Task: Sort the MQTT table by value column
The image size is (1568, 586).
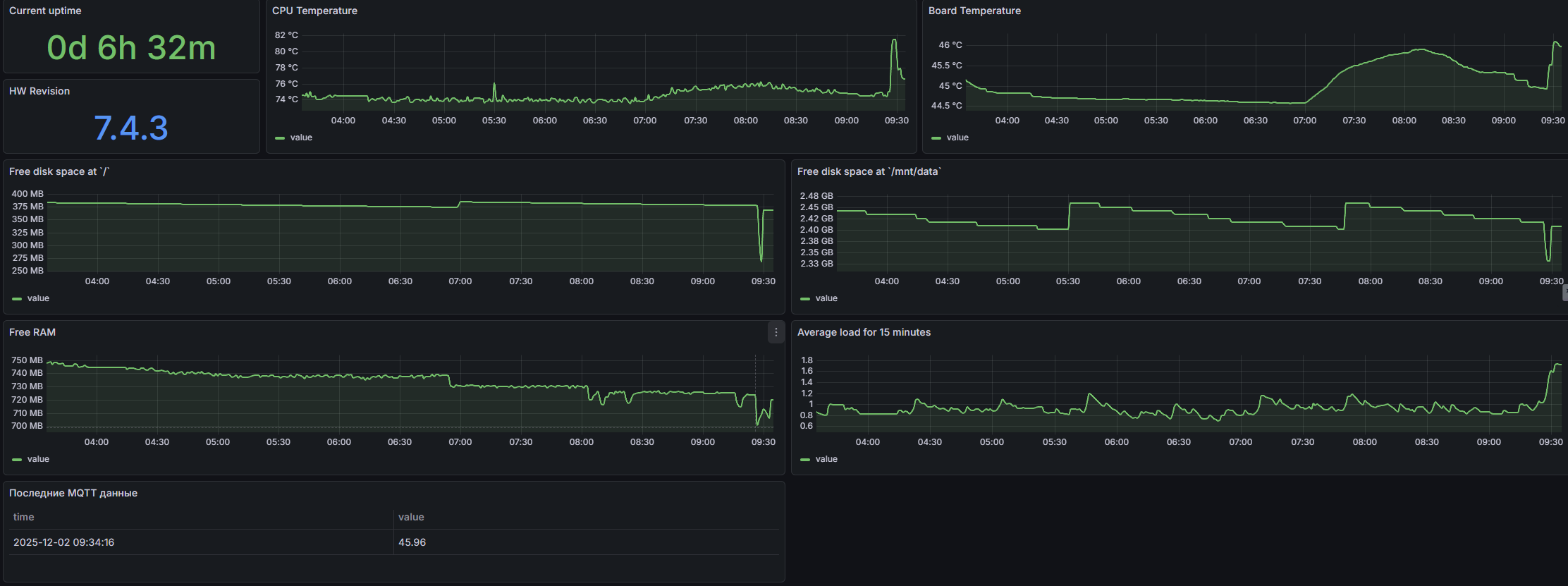Action: 411,517
